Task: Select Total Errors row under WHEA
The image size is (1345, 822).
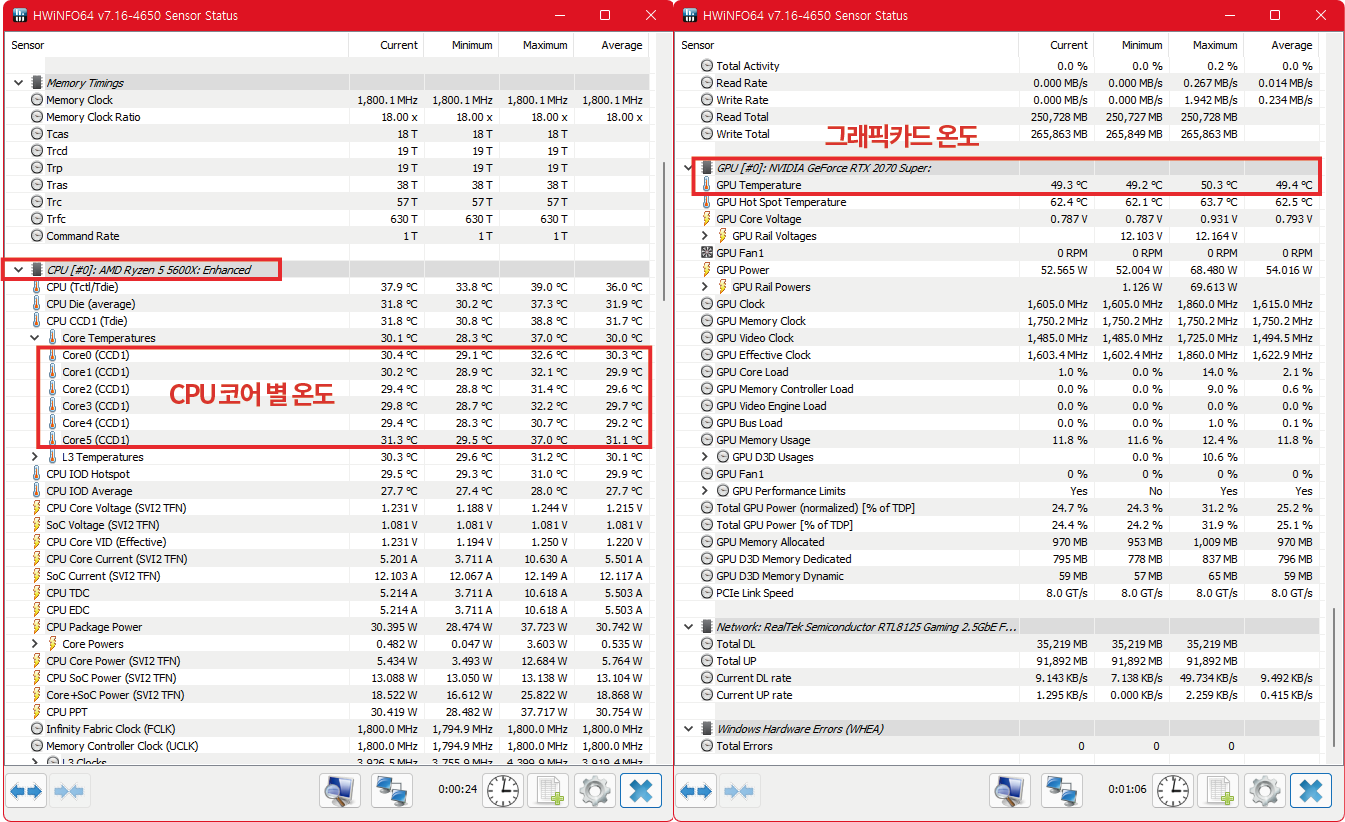Action: coord(997,746)
